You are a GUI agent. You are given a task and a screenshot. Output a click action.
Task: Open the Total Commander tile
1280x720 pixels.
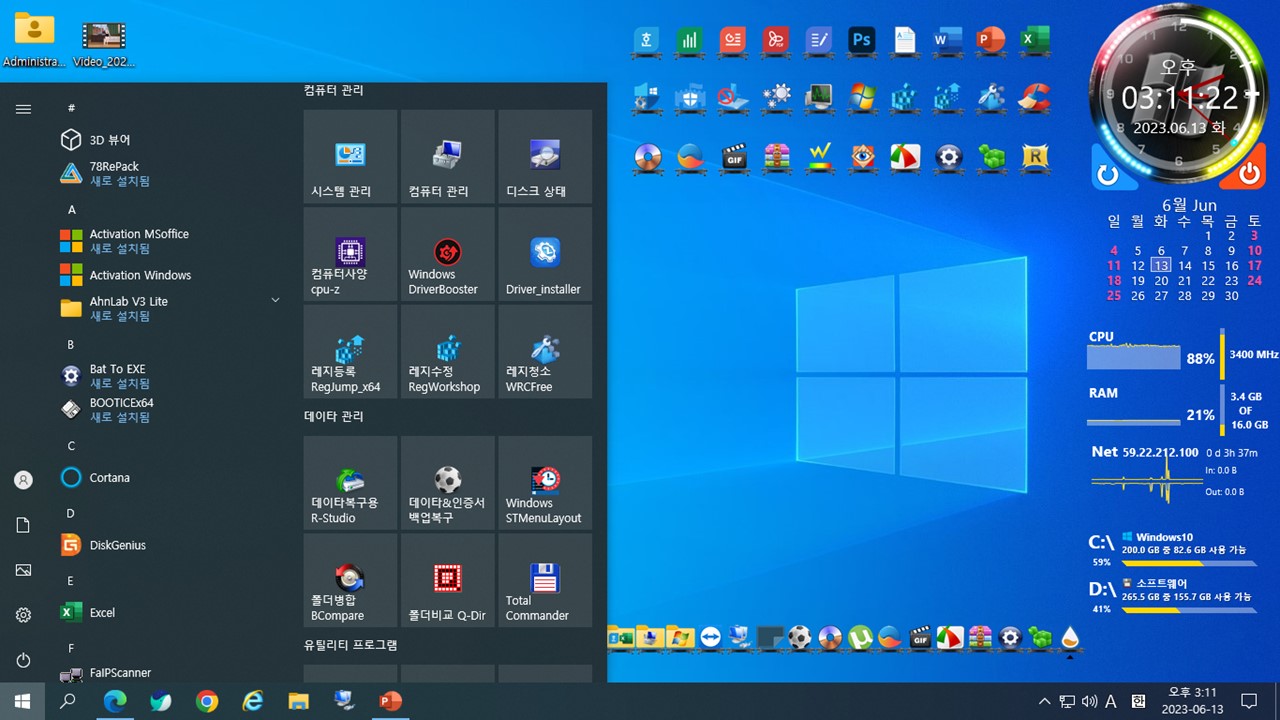pos(545,580)
